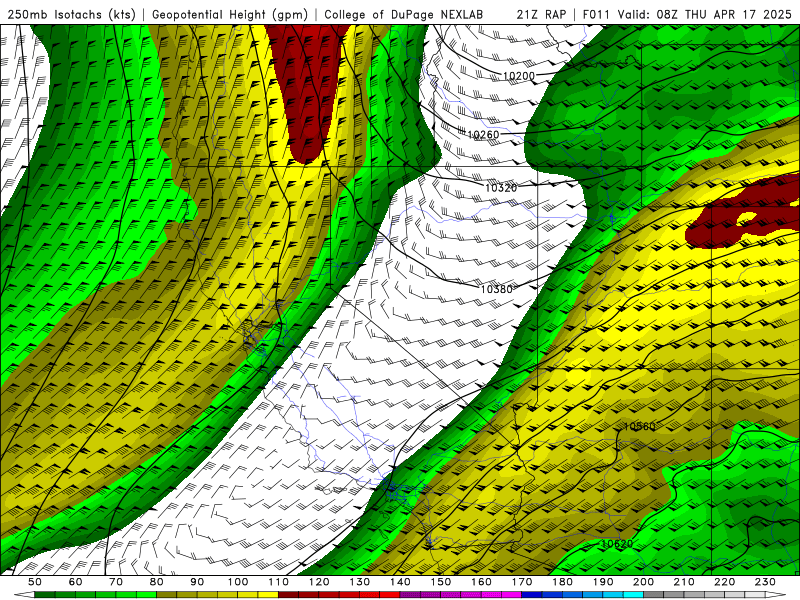Viewport: 800px width, 600px height.
Task: Click the 170 value on the color scale
Action: pyautogui.click(x=522, y=582)
